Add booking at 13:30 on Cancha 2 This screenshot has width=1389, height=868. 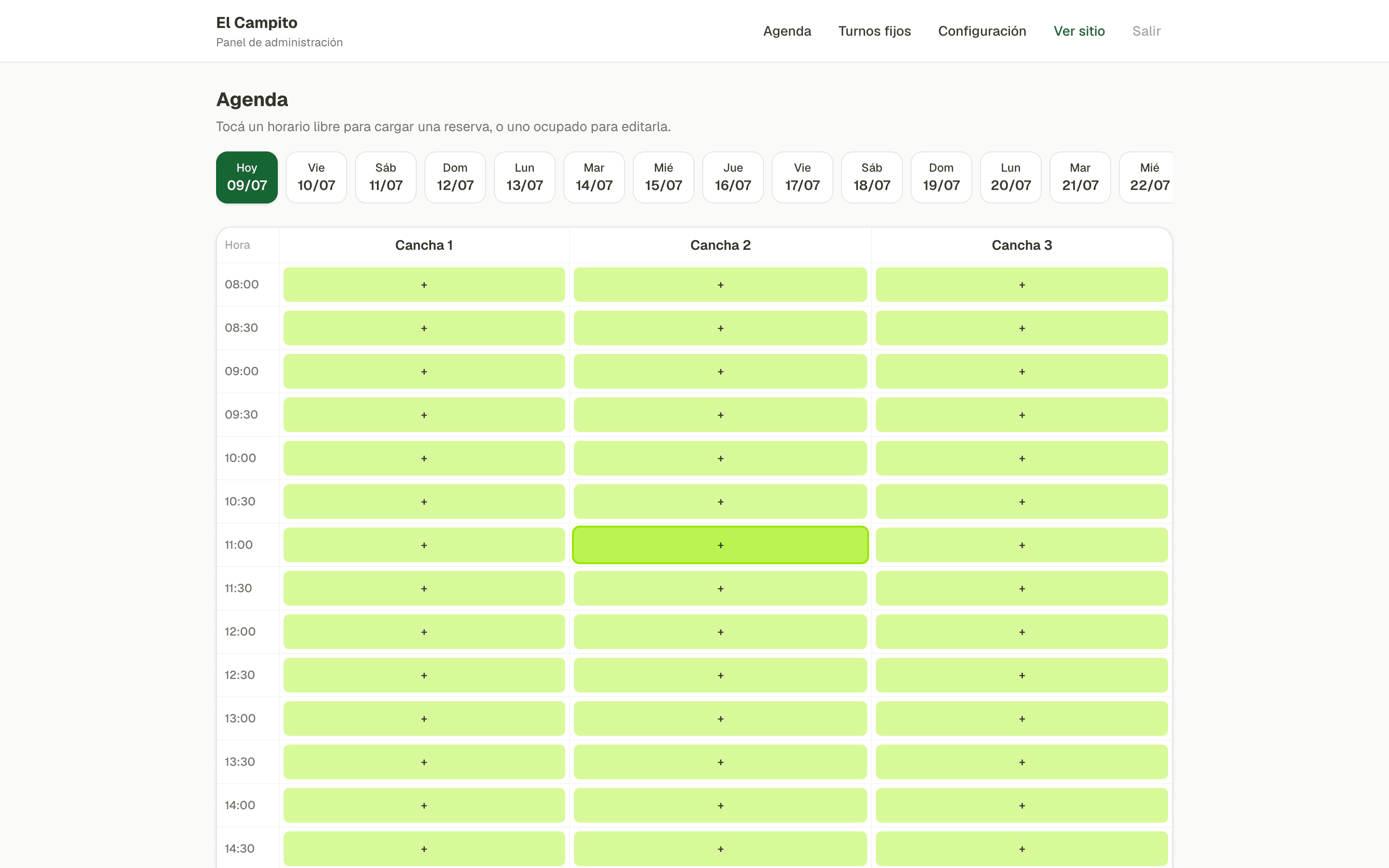721,762
